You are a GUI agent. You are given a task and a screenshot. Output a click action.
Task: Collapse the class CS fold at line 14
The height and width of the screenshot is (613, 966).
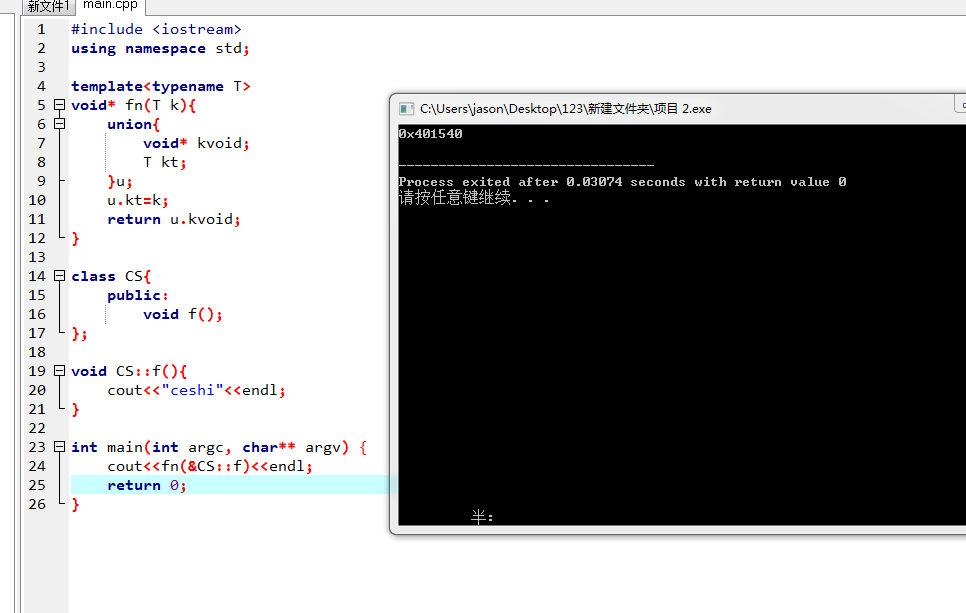tap(59, 276)
